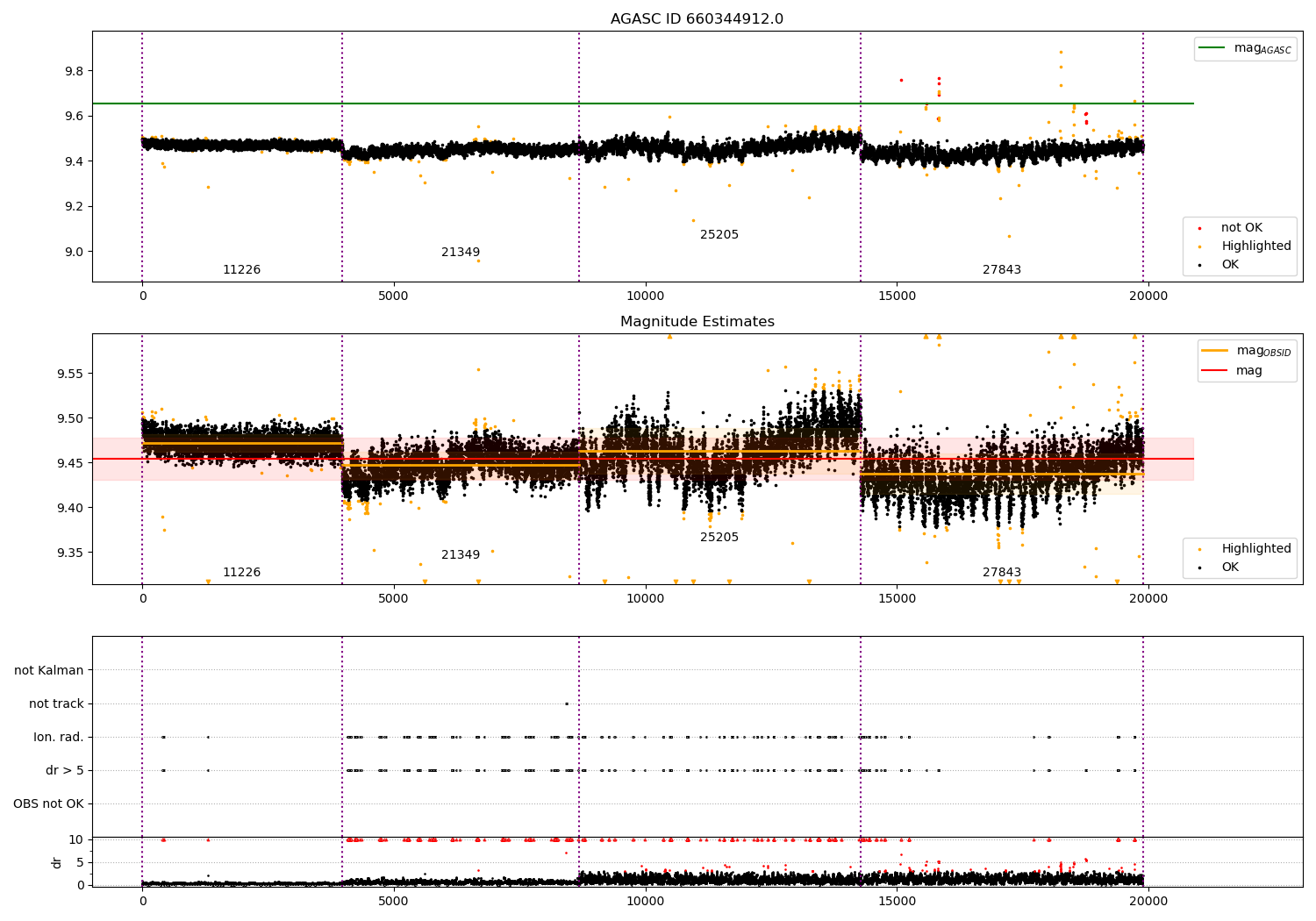Screen dimensions: 1316x921
Task: Click the 9.45 y-axis tick label
Action: [70, 463]
